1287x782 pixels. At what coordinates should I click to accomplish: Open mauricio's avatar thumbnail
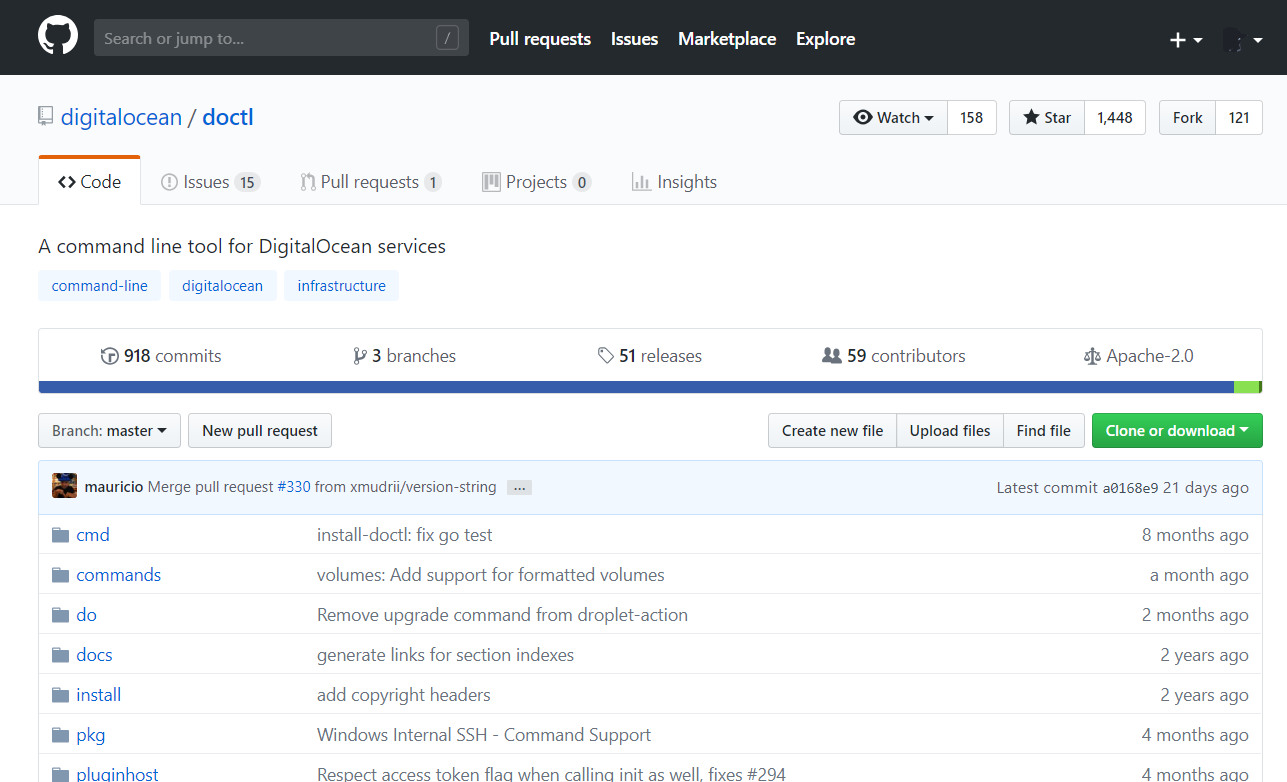[x=64, y=486]
